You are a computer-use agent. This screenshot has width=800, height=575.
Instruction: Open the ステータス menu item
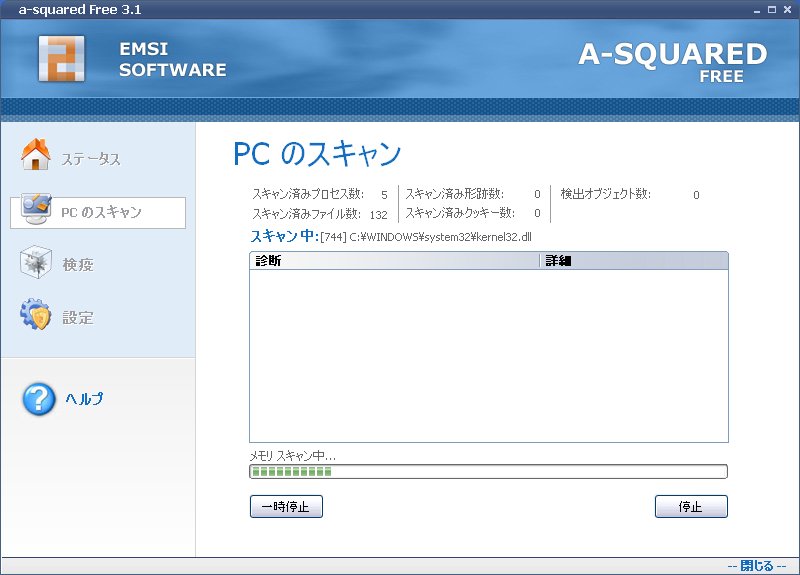91,159
